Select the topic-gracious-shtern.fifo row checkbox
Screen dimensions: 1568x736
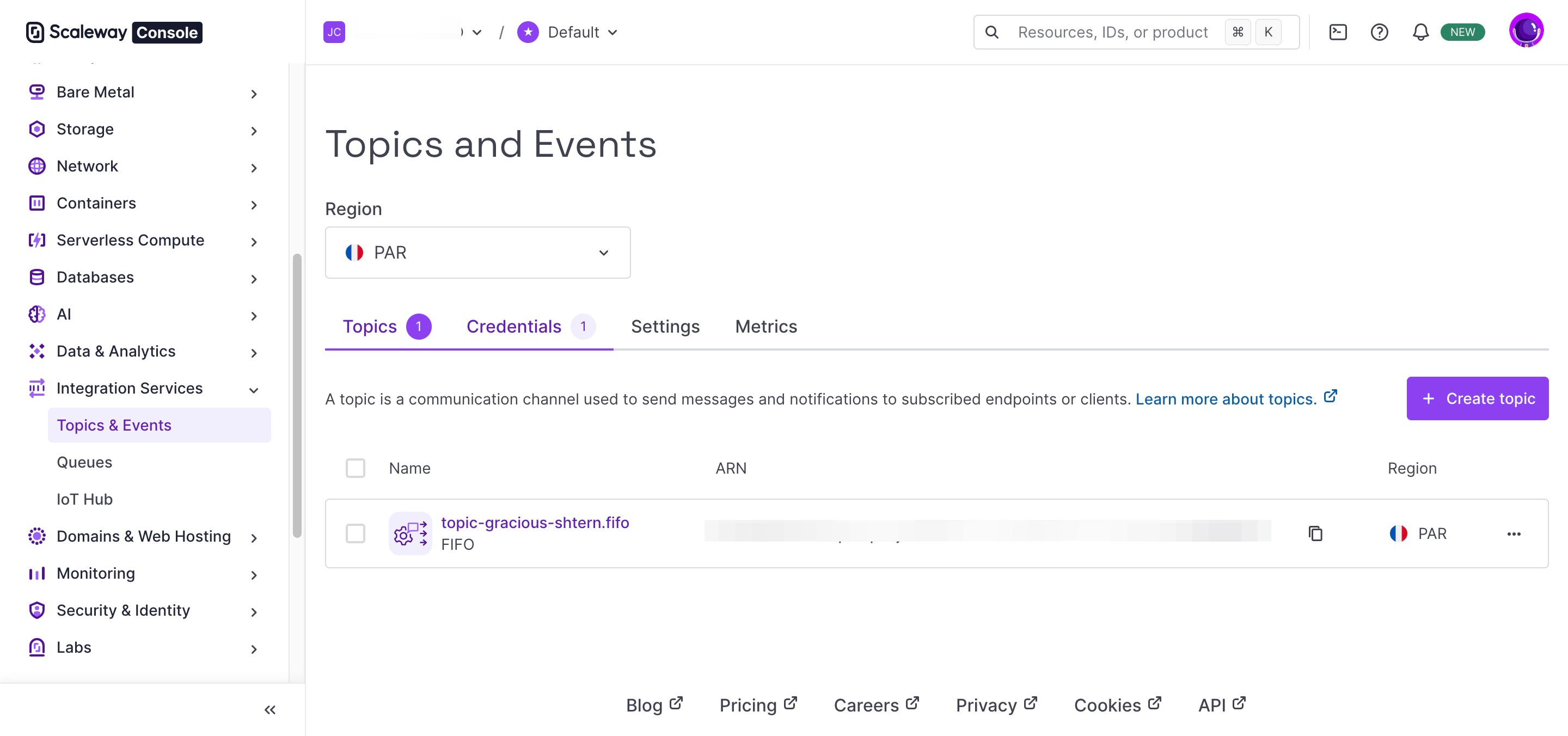tap(356, 534)
